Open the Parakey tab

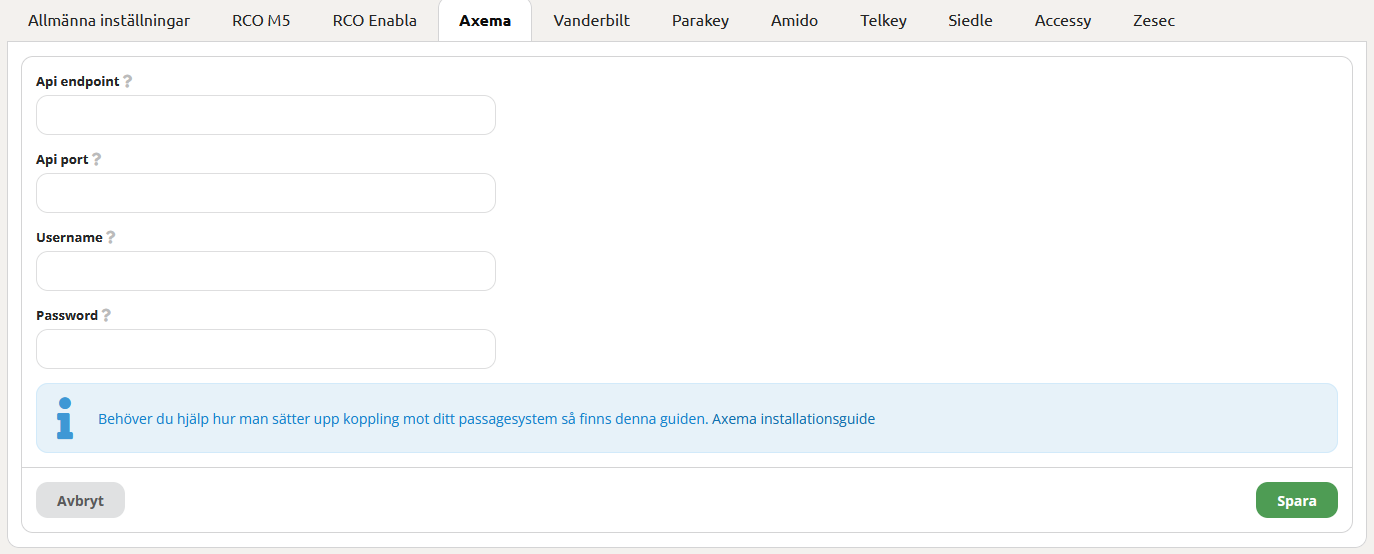pos(701,21)
